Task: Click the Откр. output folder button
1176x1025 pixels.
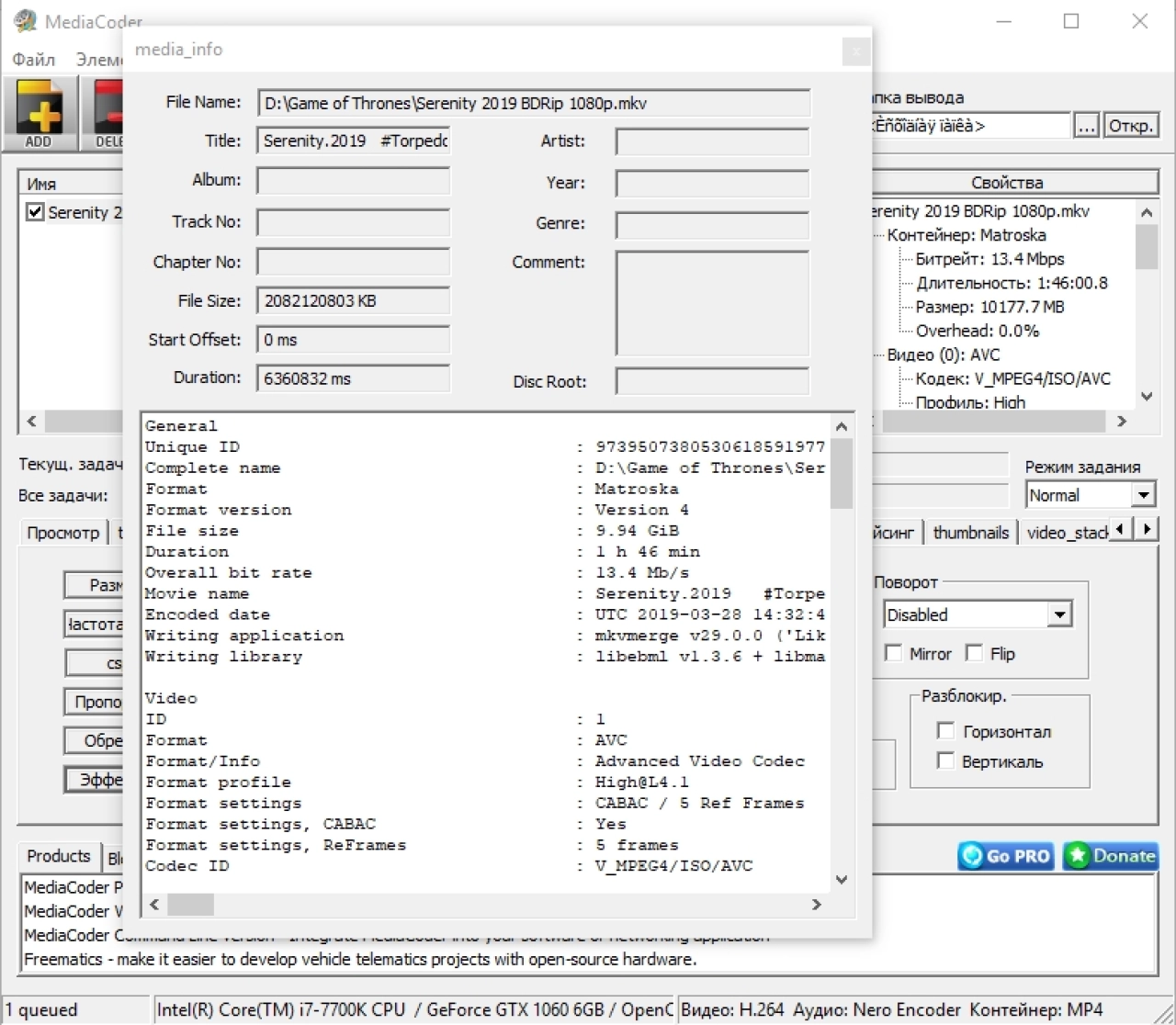Action: [1130, 126]
